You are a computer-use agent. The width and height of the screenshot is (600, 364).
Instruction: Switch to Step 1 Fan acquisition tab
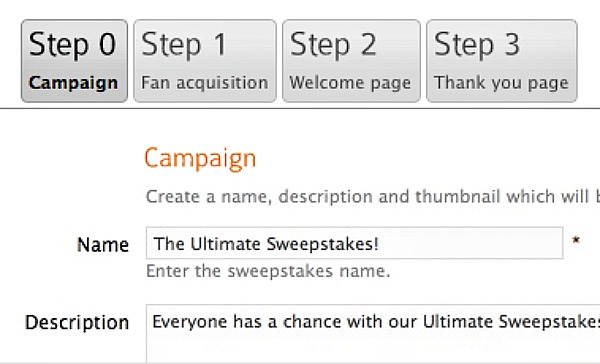pos(205,61)
